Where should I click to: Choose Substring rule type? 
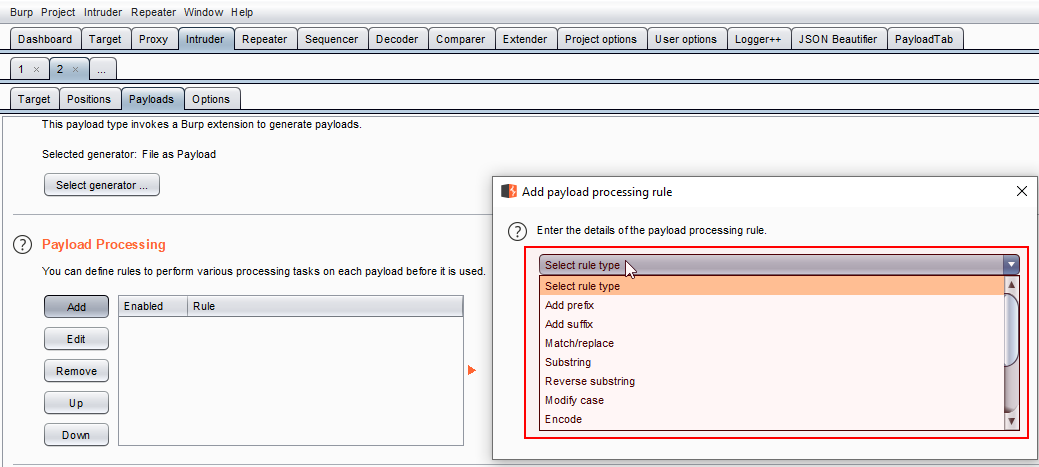(772, 362)
